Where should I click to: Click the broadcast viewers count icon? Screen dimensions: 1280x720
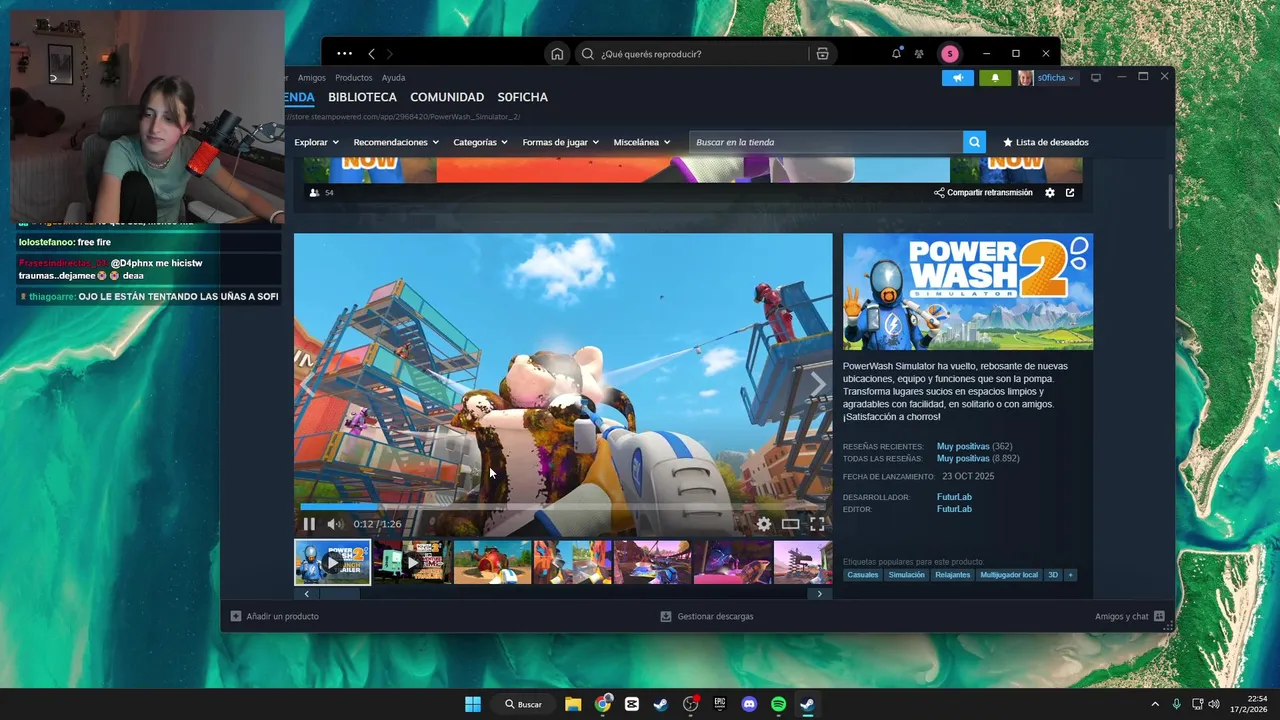315,193
